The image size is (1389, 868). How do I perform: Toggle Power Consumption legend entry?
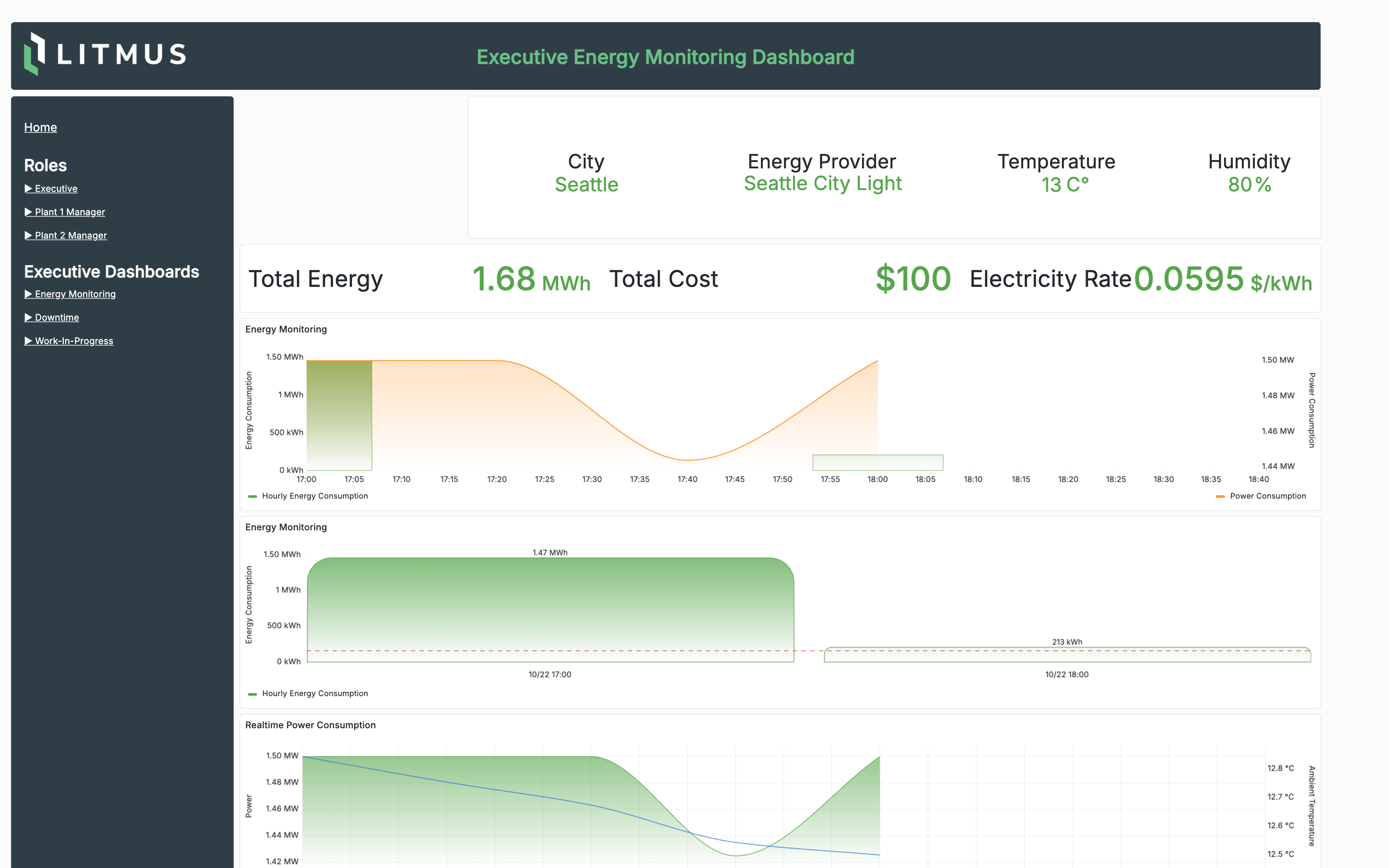click(x=1267, y=496)
